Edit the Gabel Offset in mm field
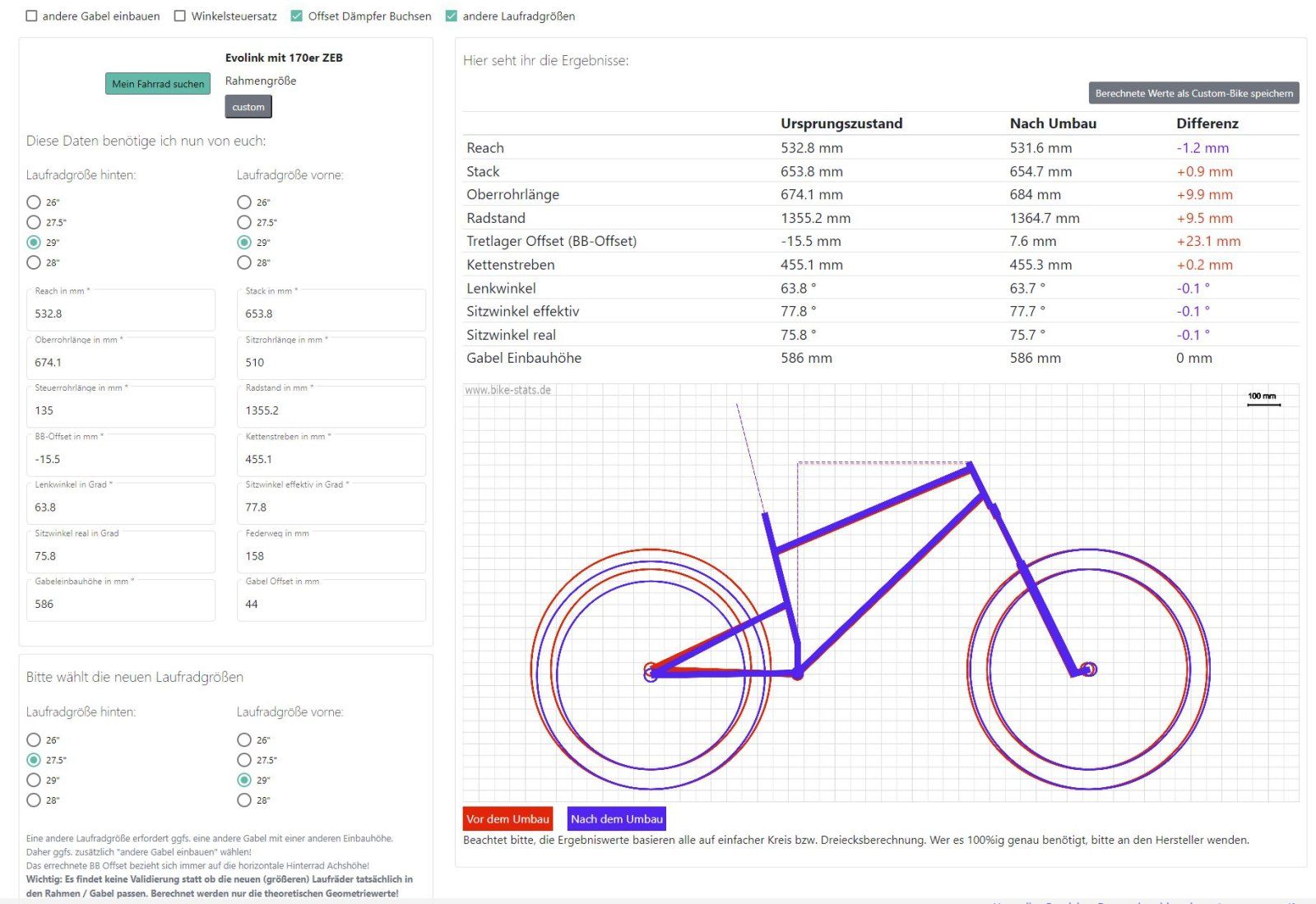The width and height of the screenshot is (1316, 904). tap(331, 604)
